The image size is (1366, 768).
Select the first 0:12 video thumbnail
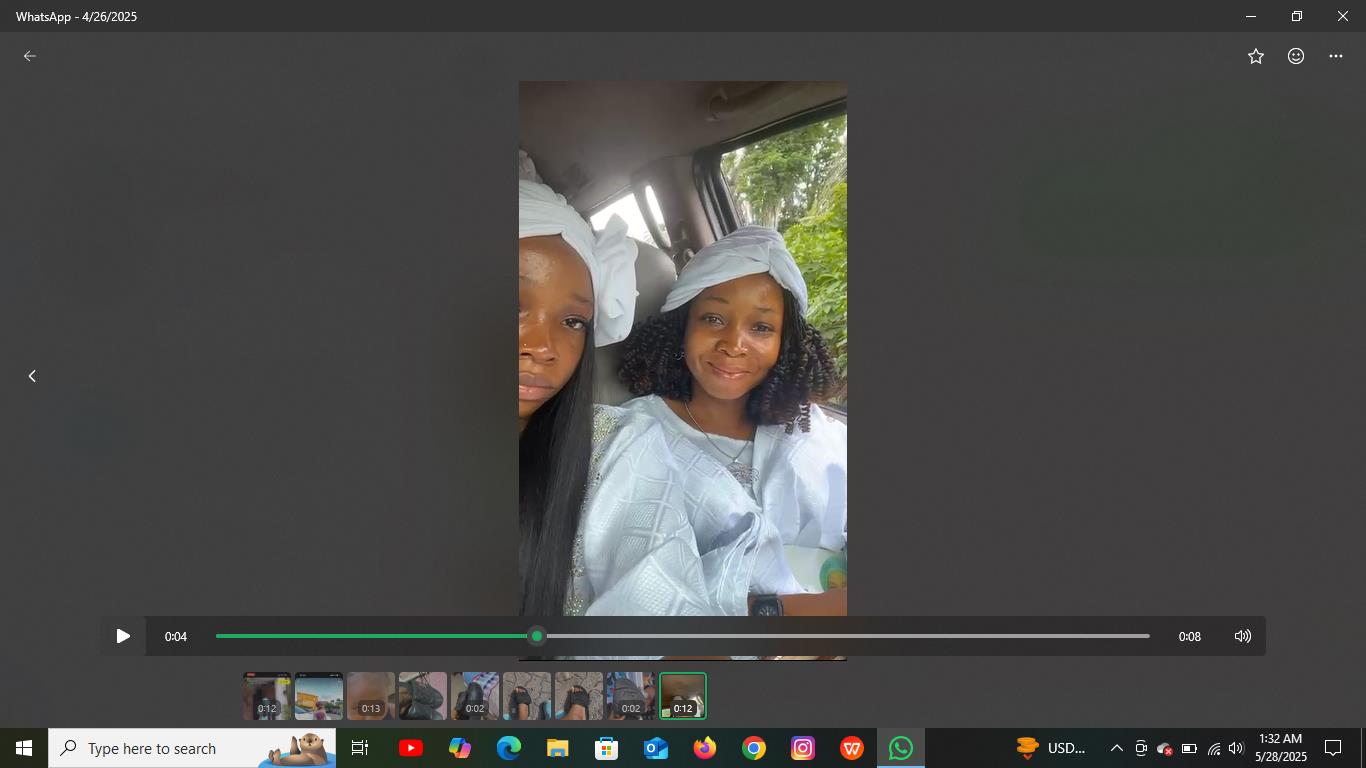pyautogui.click(x=267, y=696)
